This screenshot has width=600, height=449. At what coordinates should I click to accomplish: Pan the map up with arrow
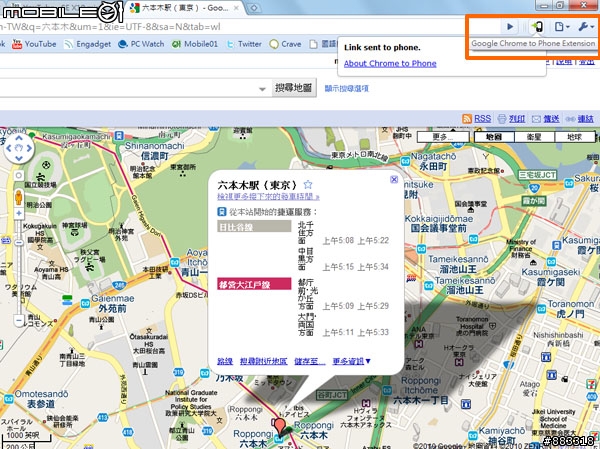click(19, 139)
